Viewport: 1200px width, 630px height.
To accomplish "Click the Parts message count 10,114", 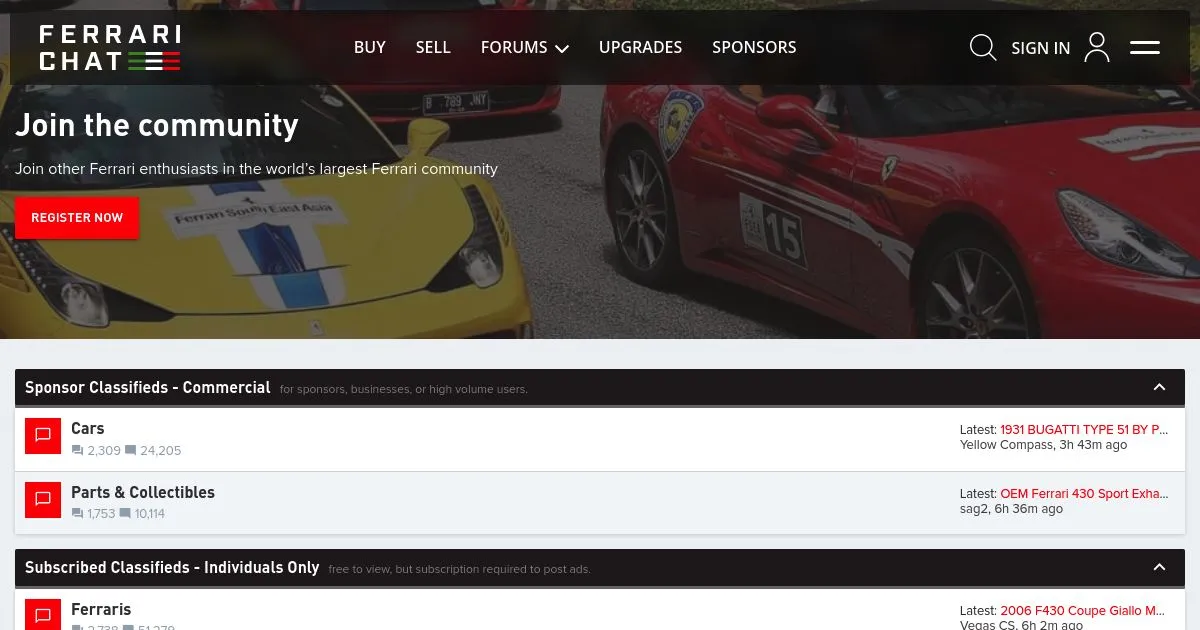I will tap(150, 514).
